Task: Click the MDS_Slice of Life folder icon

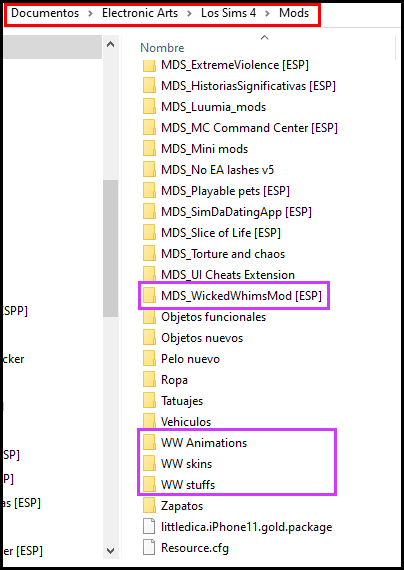Action: coord(149,233)
